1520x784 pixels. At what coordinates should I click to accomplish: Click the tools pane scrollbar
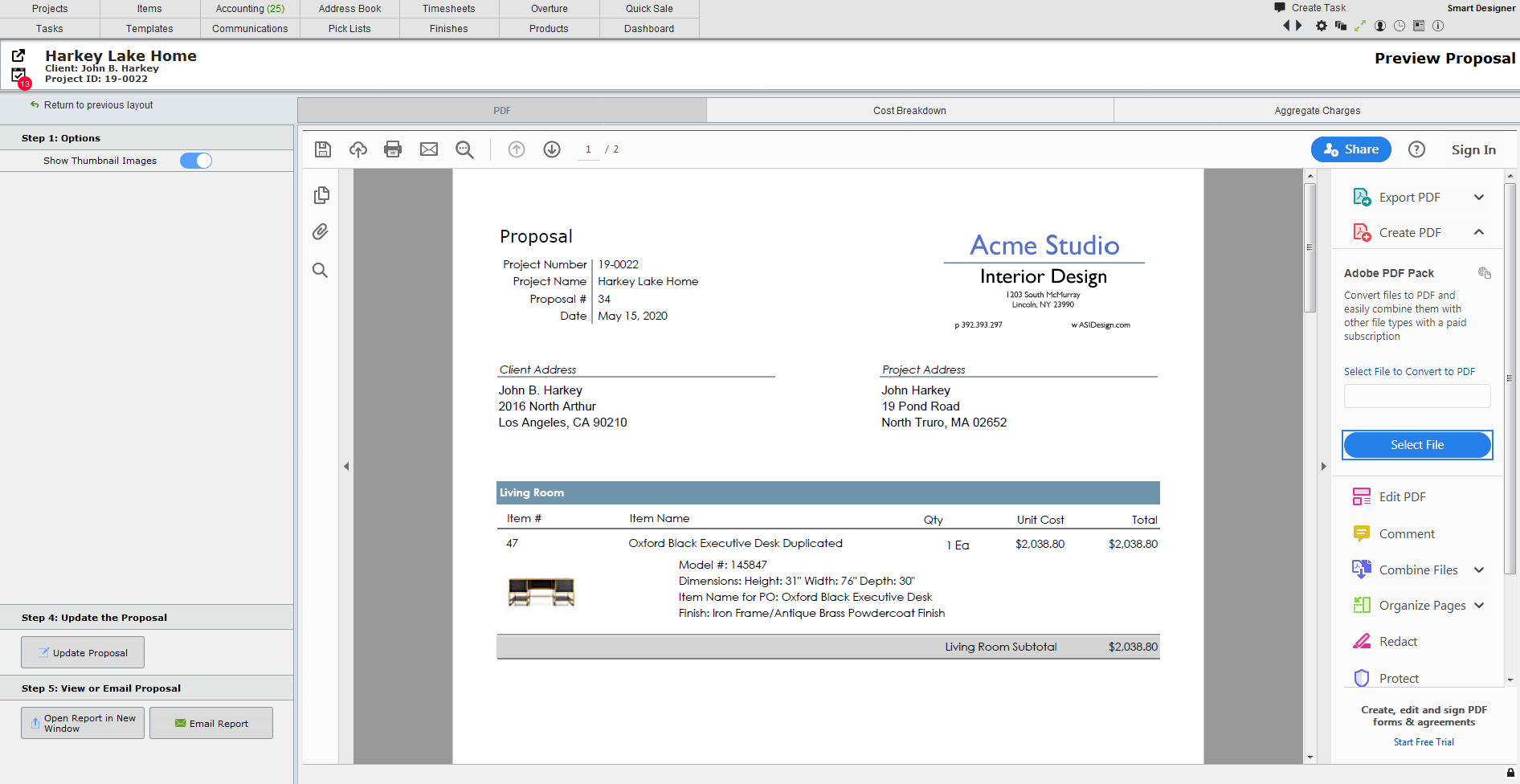pyautogui.click(x=1510, y=378)
